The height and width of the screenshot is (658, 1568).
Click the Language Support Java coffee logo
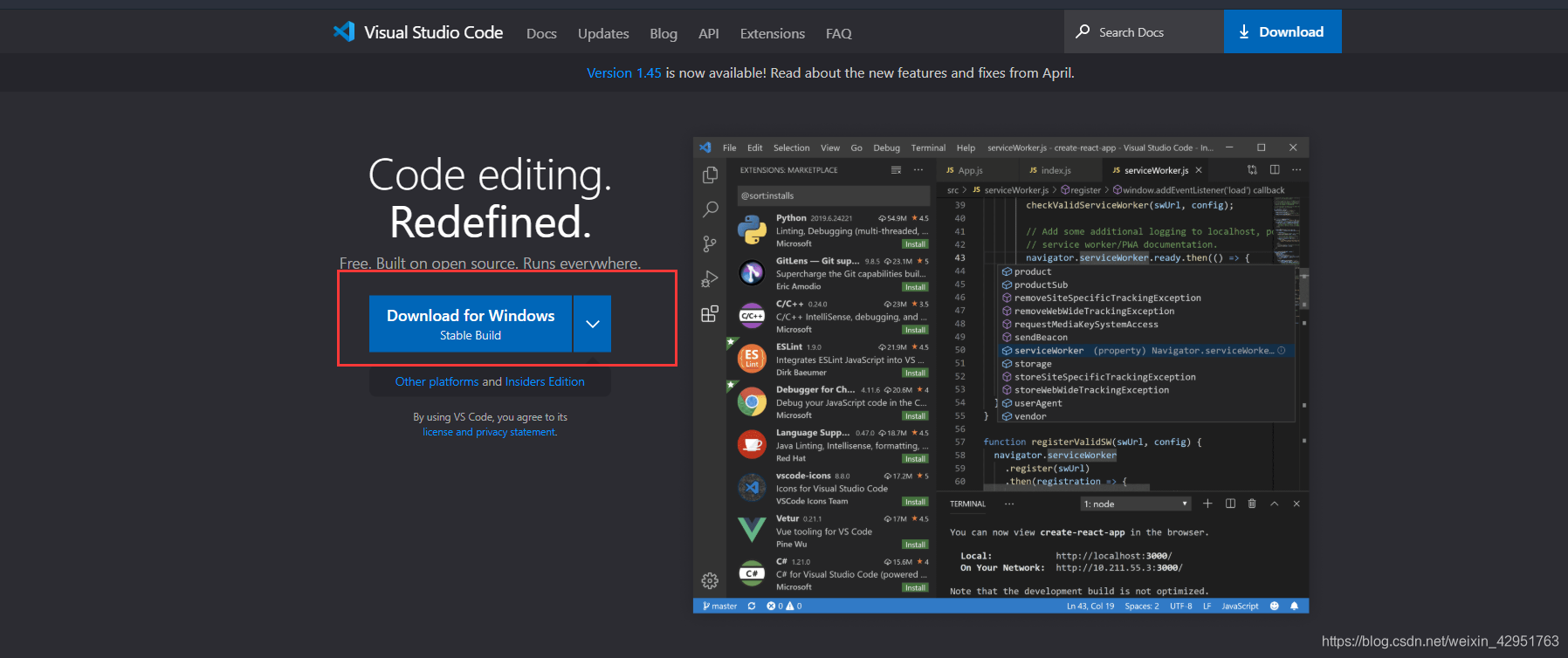(x=752, y=445)
